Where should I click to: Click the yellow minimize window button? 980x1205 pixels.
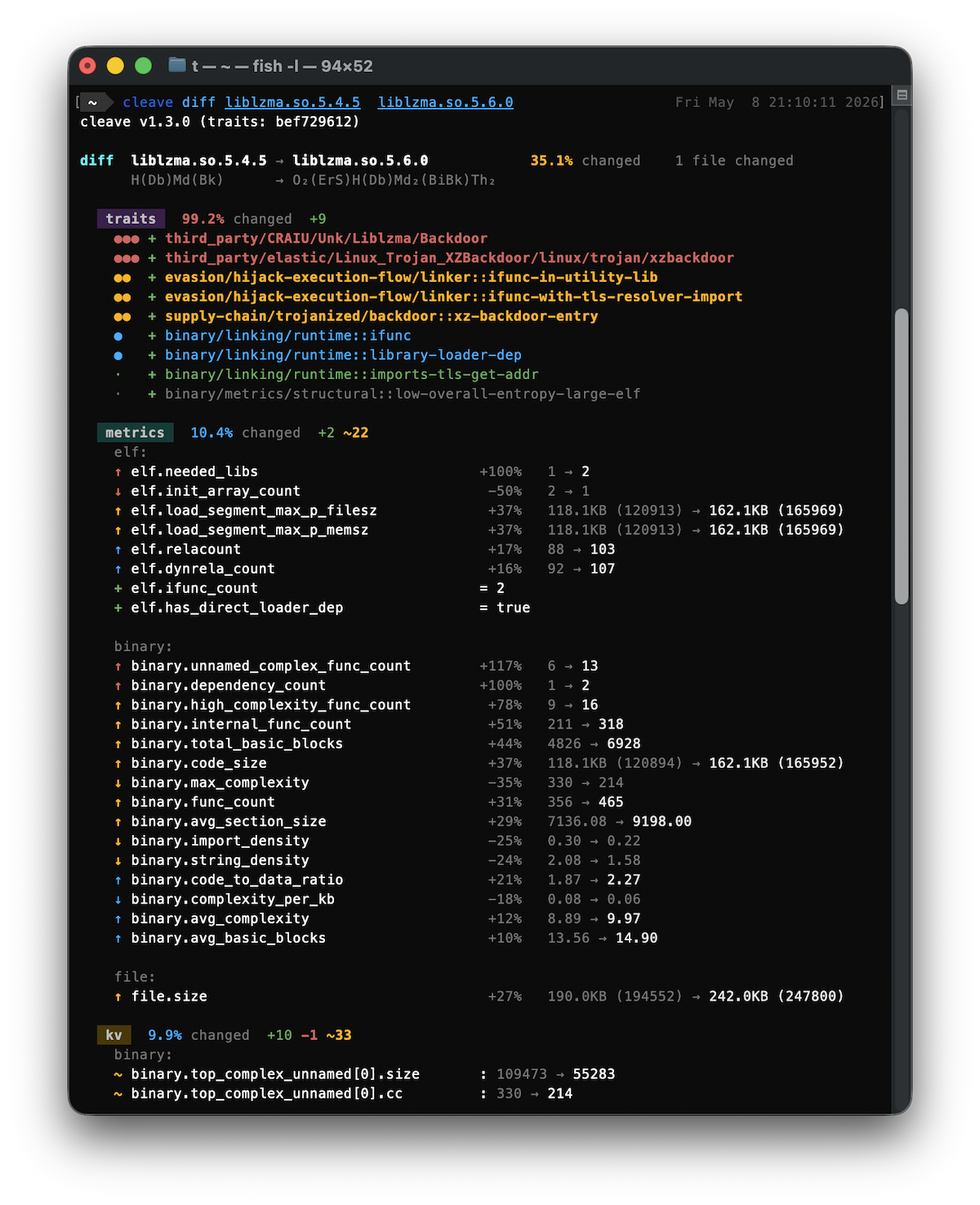(x=115, y=66)
